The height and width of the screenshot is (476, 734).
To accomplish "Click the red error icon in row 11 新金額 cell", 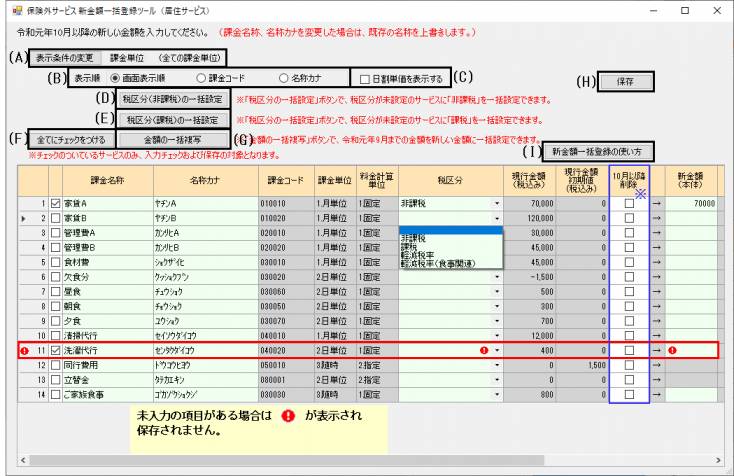I will coord(673,350).
